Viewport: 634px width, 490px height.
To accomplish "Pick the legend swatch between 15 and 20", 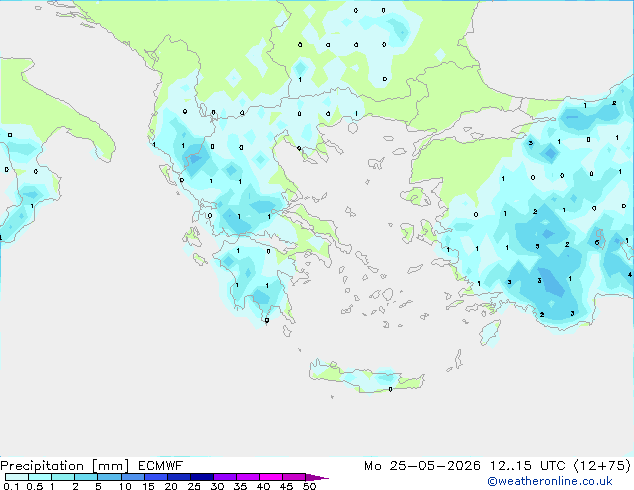I will pyautogui.click(x=155, y=477).
